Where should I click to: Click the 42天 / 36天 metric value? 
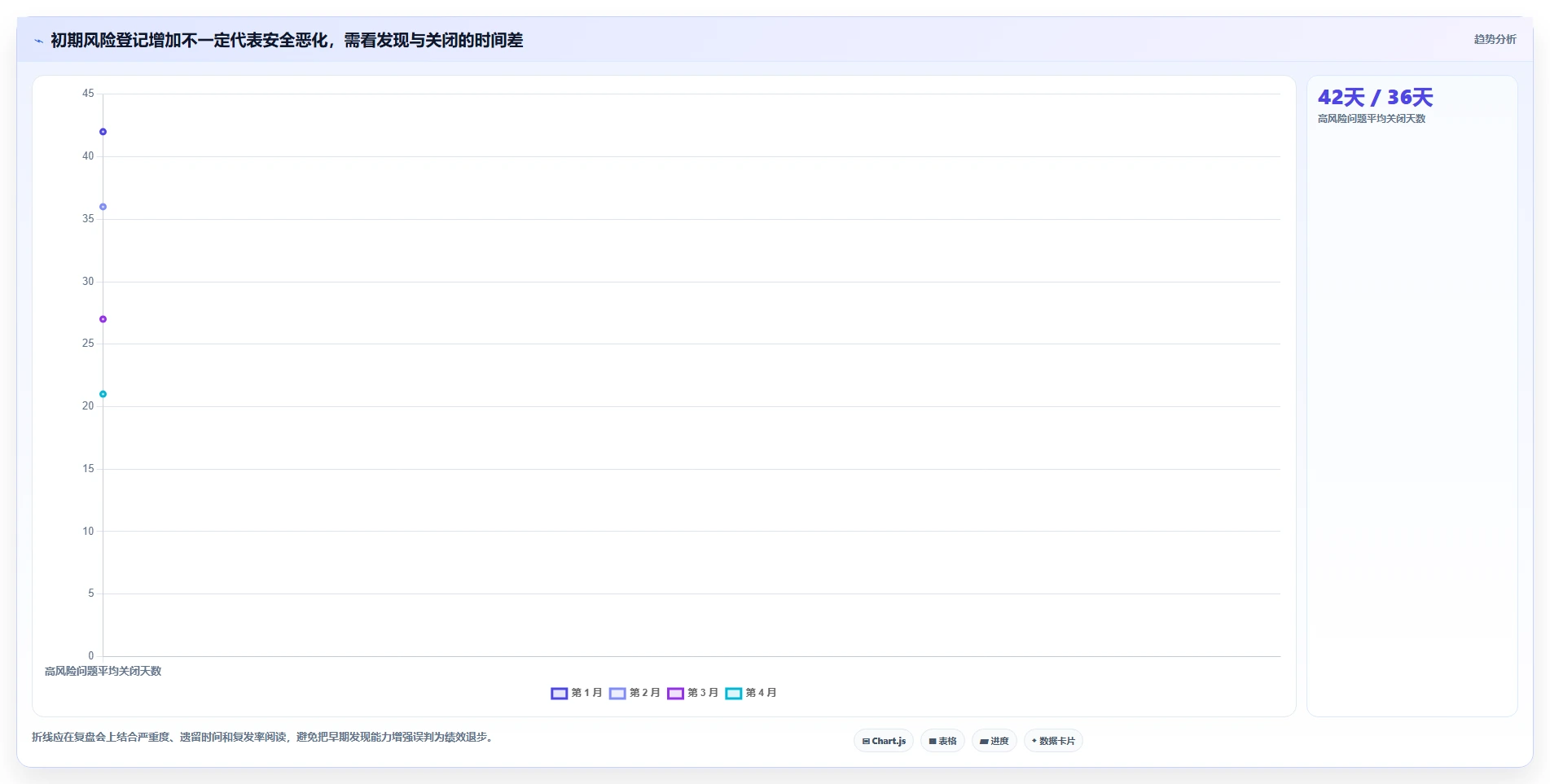(1375, 98)
